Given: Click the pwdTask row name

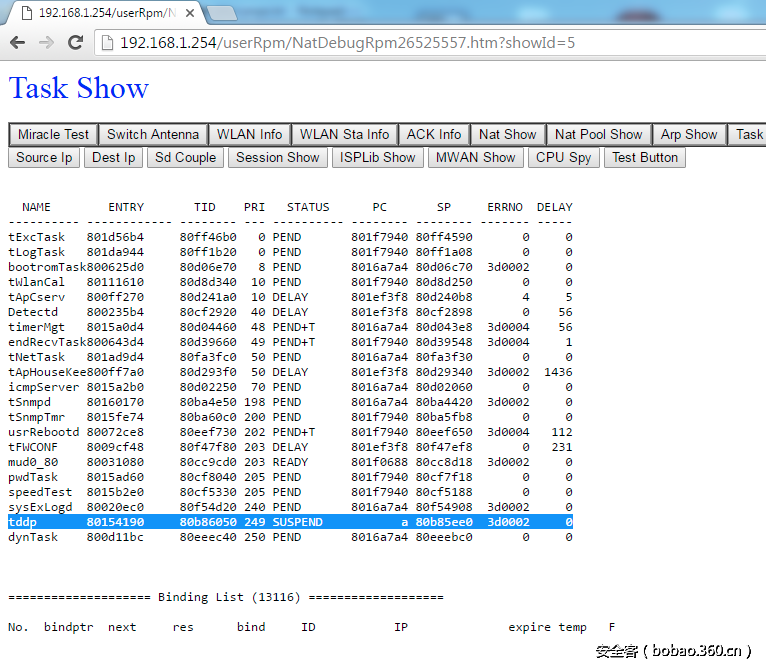Looking at the screenshot, I should tap(33, 477).
